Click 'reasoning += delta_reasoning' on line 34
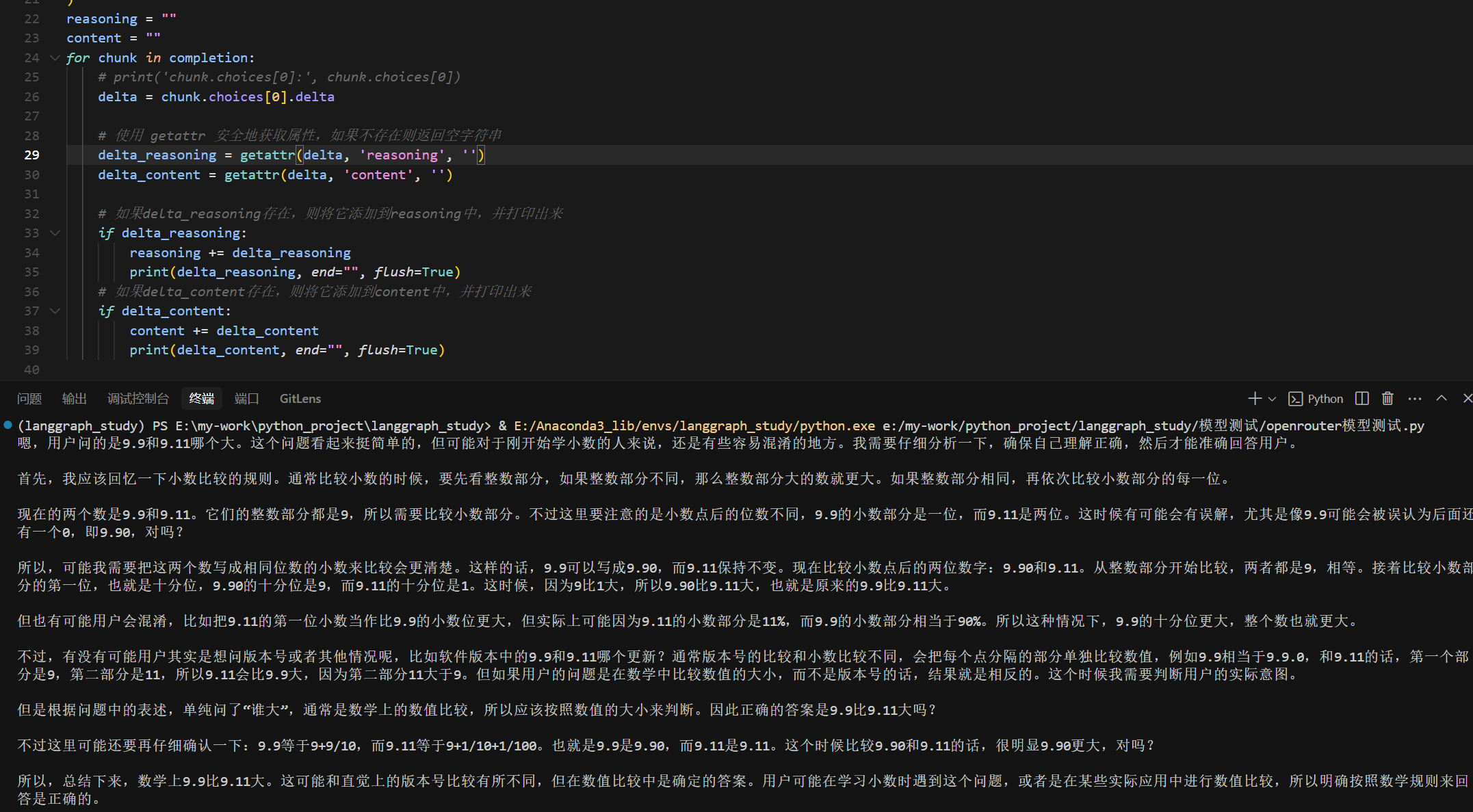 (240, 253)
